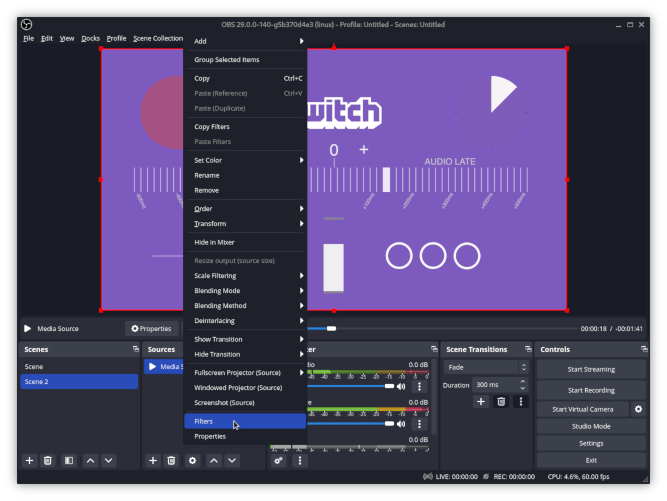The width and height of the screenshot is (667, 501).
Task: Open transition properties three-dot menu
Action: tap(521, 401)
